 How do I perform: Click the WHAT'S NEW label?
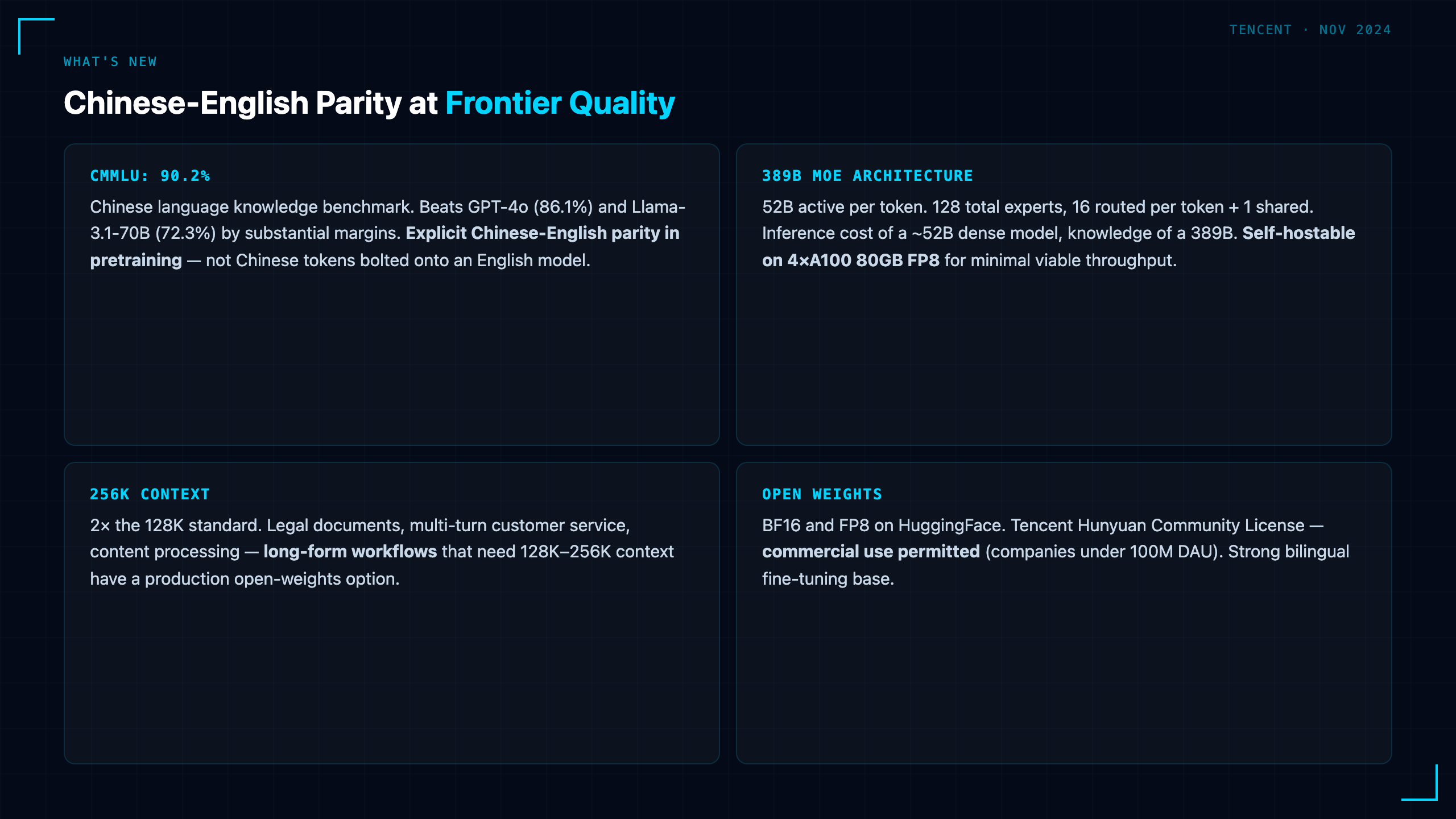[110, 61]
